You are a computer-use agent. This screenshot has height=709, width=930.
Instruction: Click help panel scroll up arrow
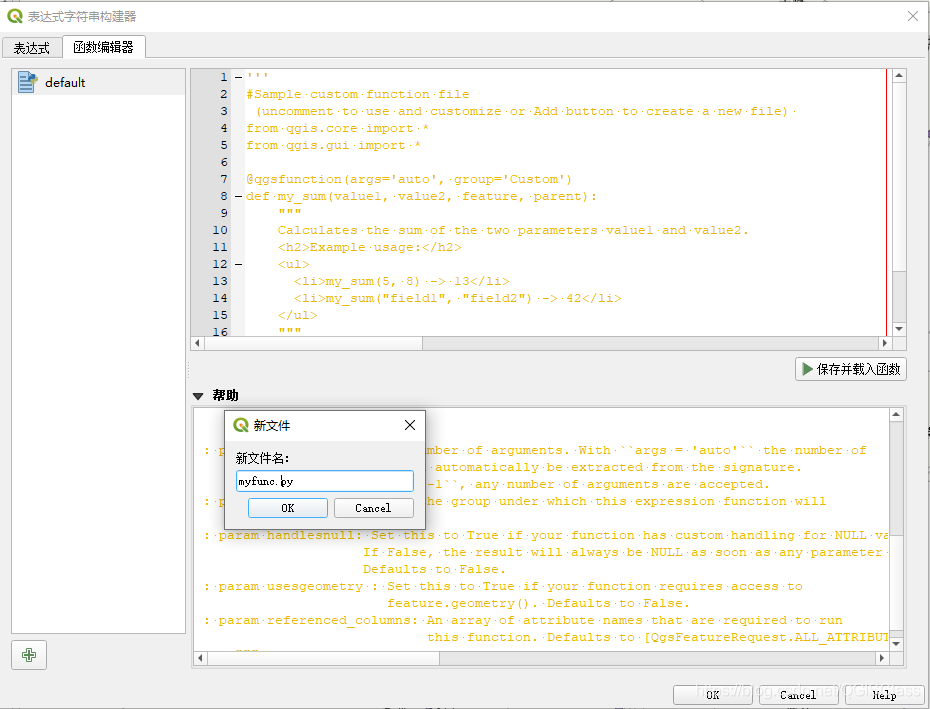pos(896,415)
